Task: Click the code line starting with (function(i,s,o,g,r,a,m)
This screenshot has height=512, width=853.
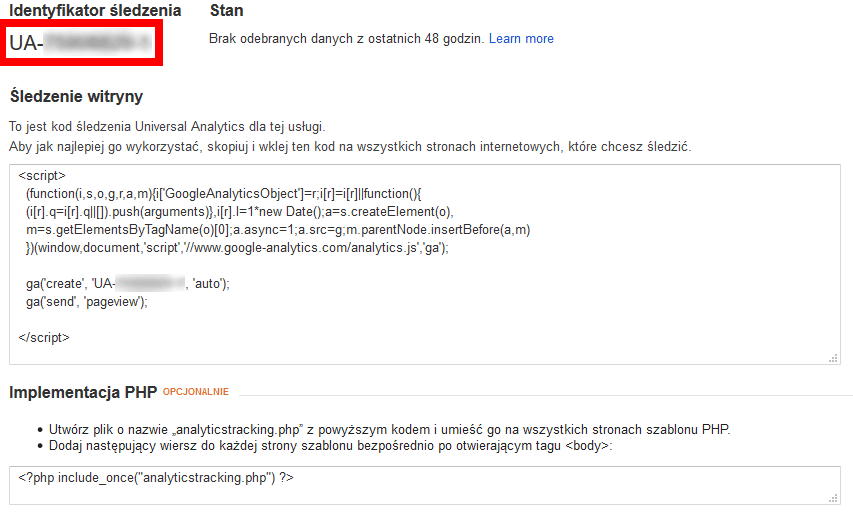Action: click(224, 194)
